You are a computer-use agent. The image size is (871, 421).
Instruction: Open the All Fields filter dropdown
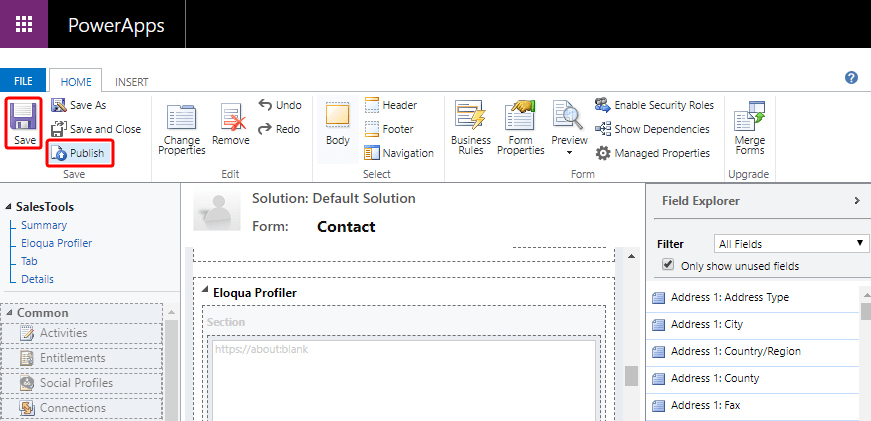pos(791,243)
